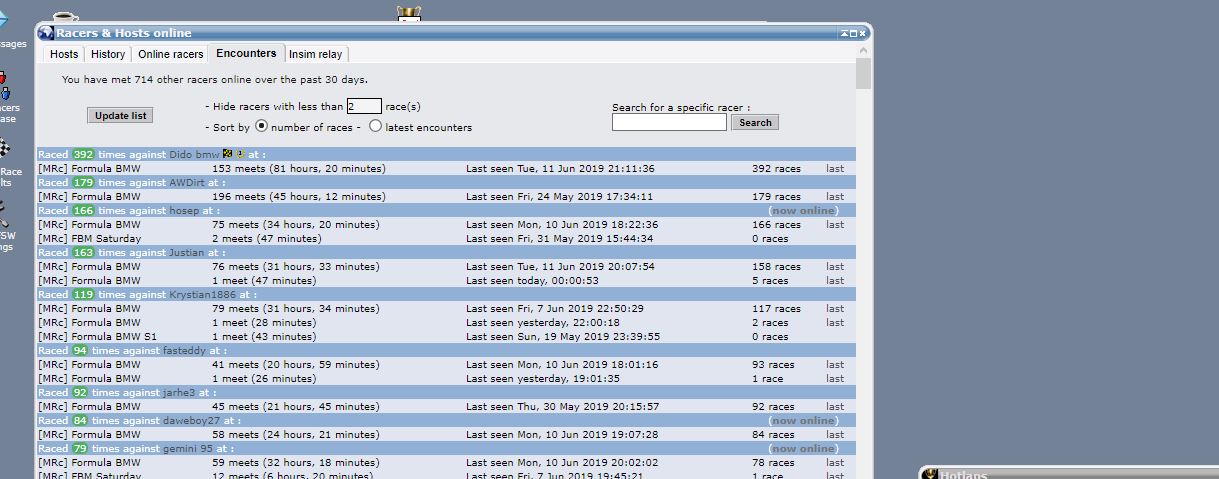Click 'last' link on the 392 races row
This screenshot has width=1219, height=479.
pyautogui.click(x=835, y=168)
